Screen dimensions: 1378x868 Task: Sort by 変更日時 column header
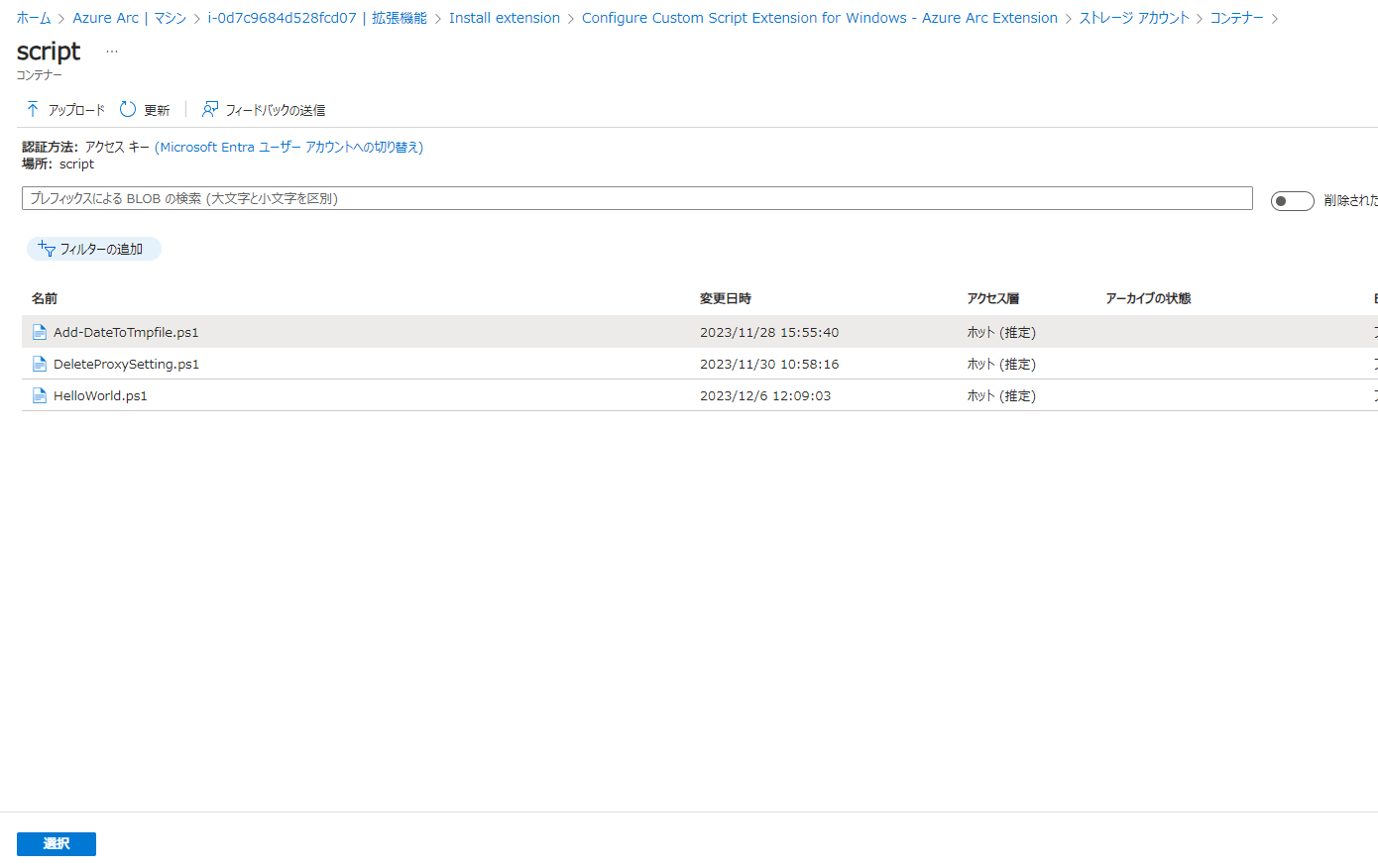point(726,298)
